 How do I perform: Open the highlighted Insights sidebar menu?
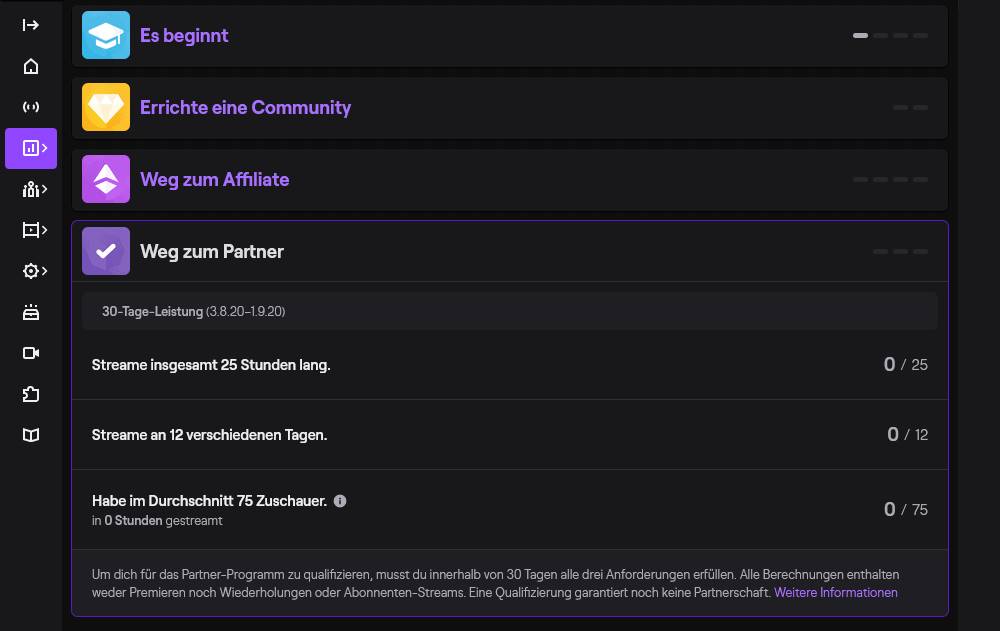(31, 148)
